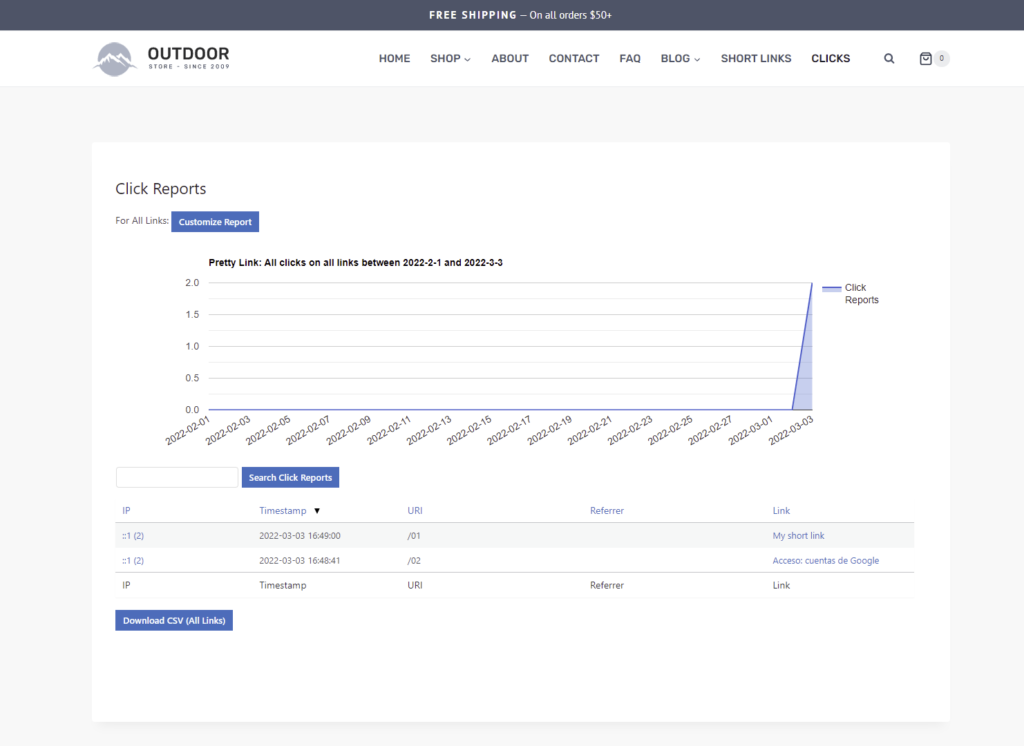Expand the SHOP dropdown menu
The width and height of the screenshot is (1024, 746).
(x=449, y=58)
